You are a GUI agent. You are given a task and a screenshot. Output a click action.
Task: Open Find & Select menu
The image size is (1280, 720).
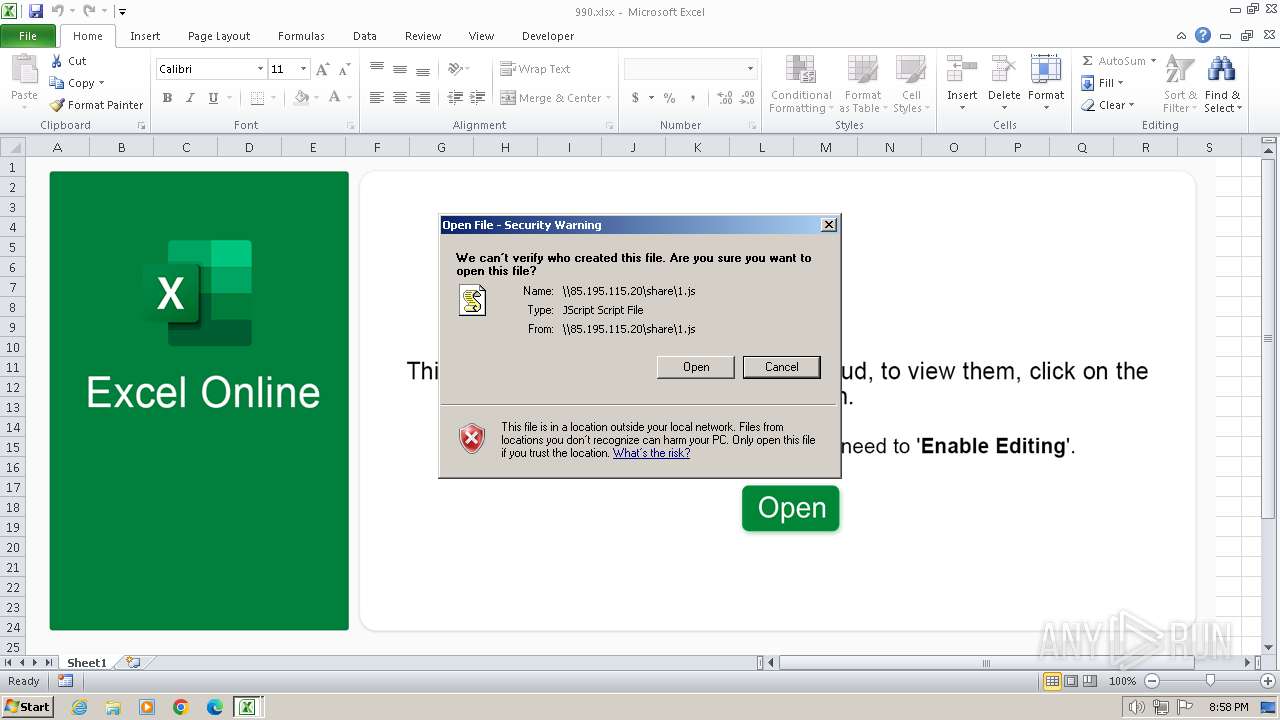coord(1222,84)
